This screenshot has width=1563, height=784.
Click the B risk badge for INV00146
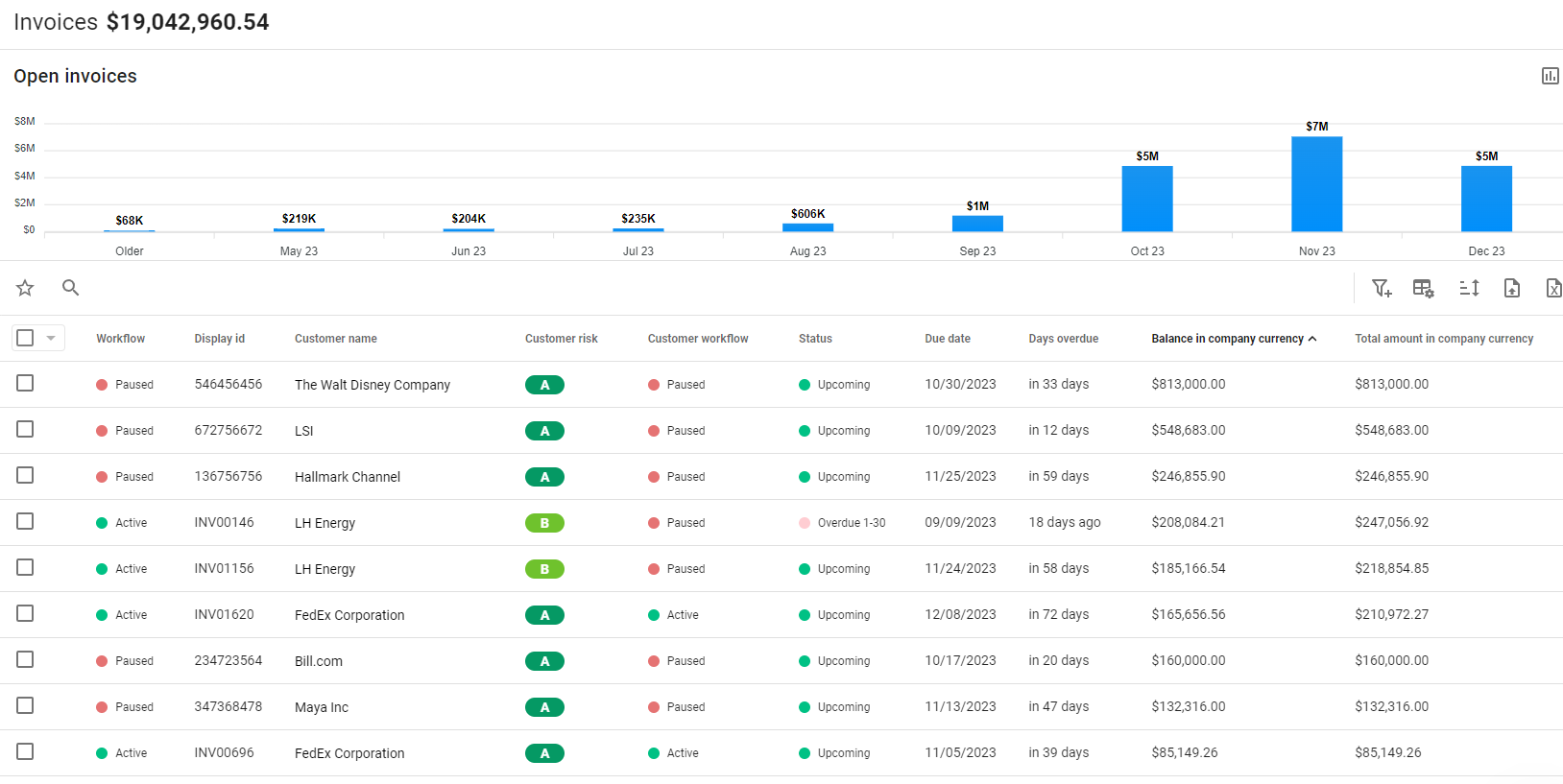[x=544, y=523]
